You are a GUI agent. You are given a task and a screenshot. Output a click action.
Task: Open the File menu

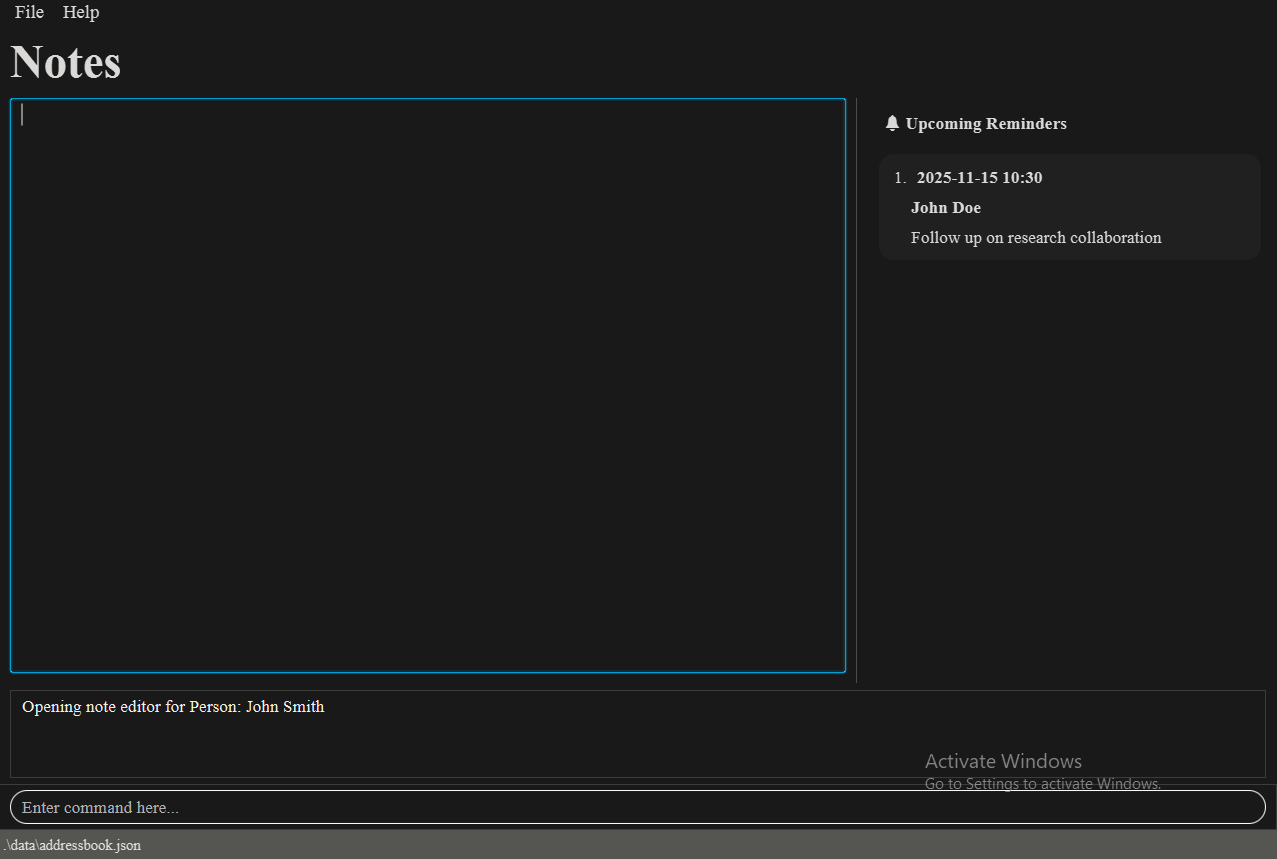point(29,12)
